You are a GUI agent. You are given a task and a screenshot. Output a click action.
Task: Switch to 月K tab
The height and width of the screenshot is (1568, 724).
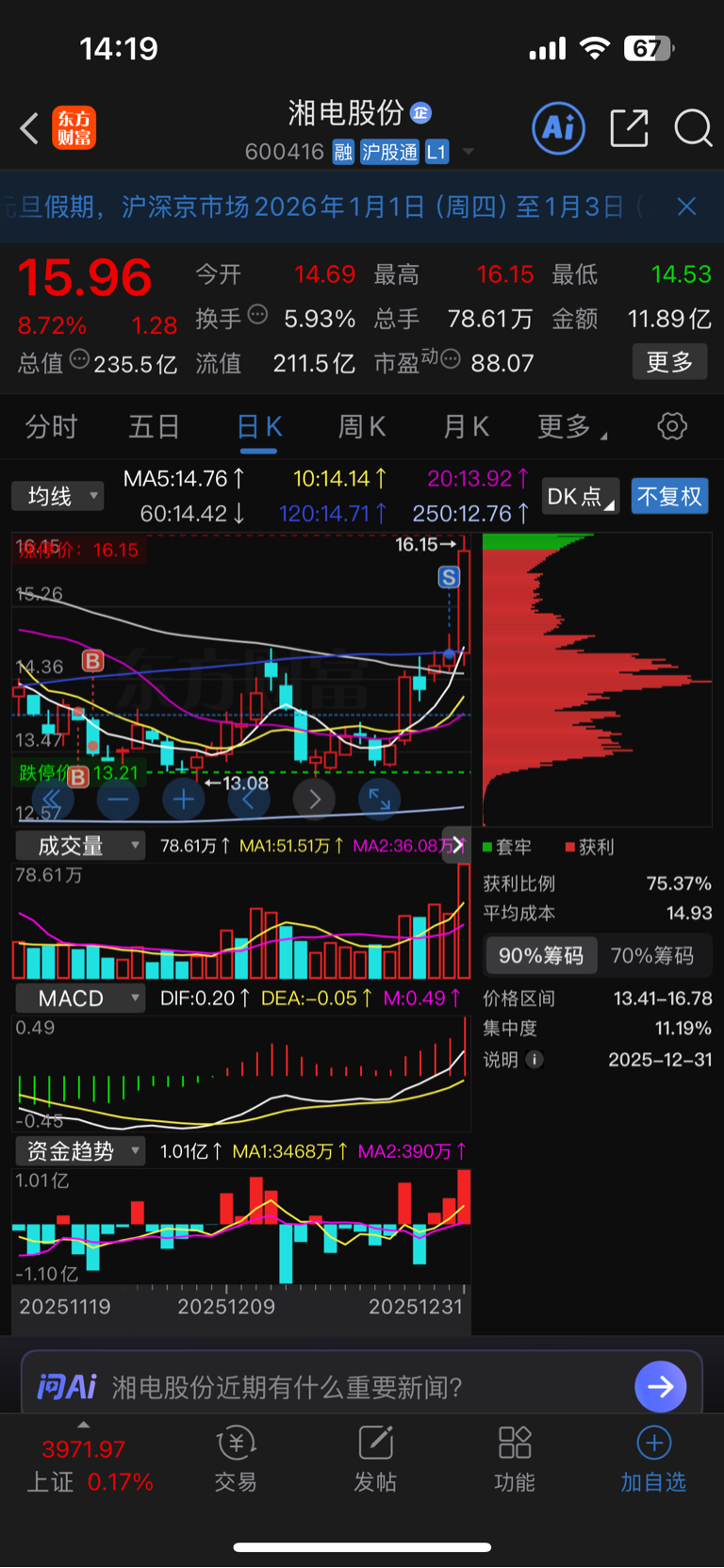(x=466, y=427)
